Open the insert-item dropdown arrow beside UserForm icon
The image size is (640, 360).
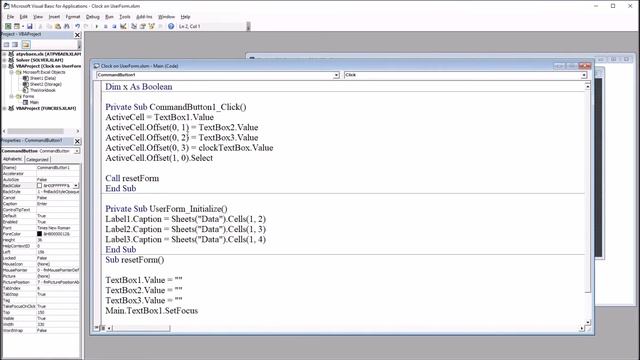(23, 26)
